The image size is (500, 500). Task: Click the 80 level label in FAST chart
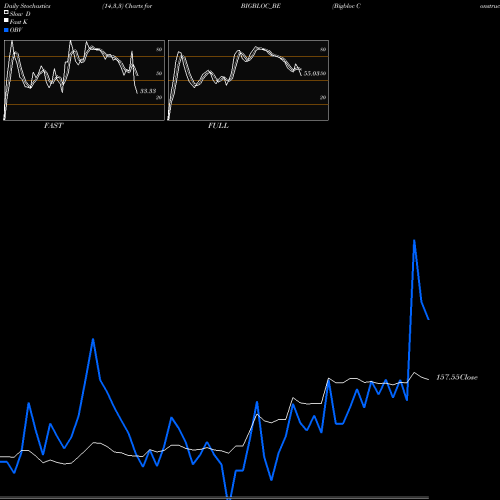point(159,49)
